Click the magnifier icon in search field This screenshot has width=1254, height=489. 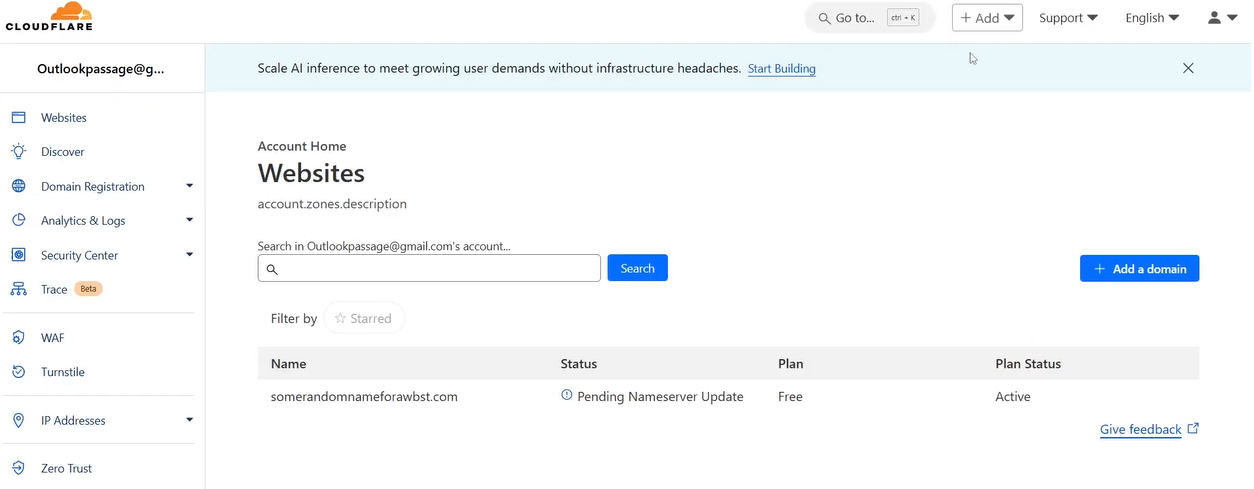pyautogui.click(x=271, y=269)
